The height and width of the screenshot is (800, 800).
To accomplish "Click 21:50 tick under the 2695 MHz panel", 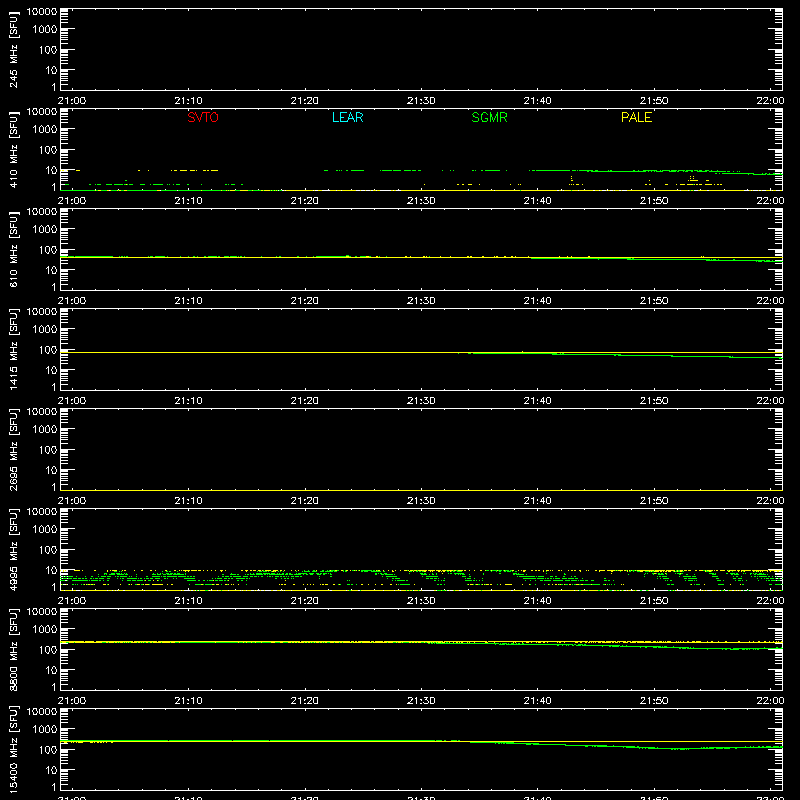I will [x=654, y=501].
